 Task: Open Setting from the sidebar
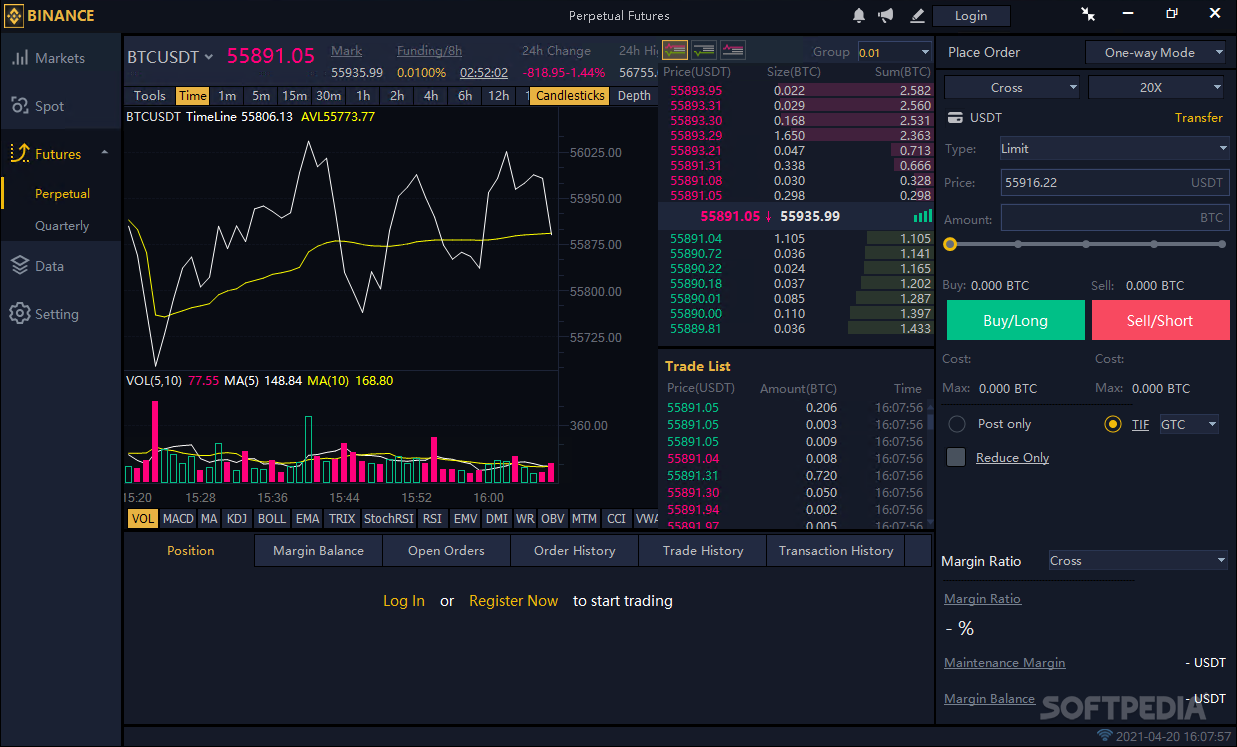click(x=44, y=314)
